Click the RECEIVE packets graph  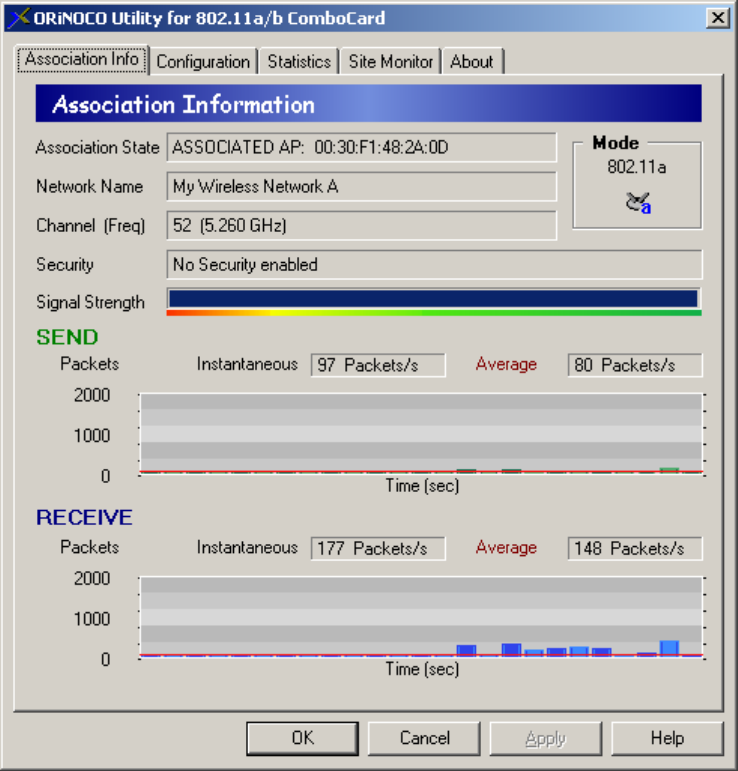[x=421, y=617]
